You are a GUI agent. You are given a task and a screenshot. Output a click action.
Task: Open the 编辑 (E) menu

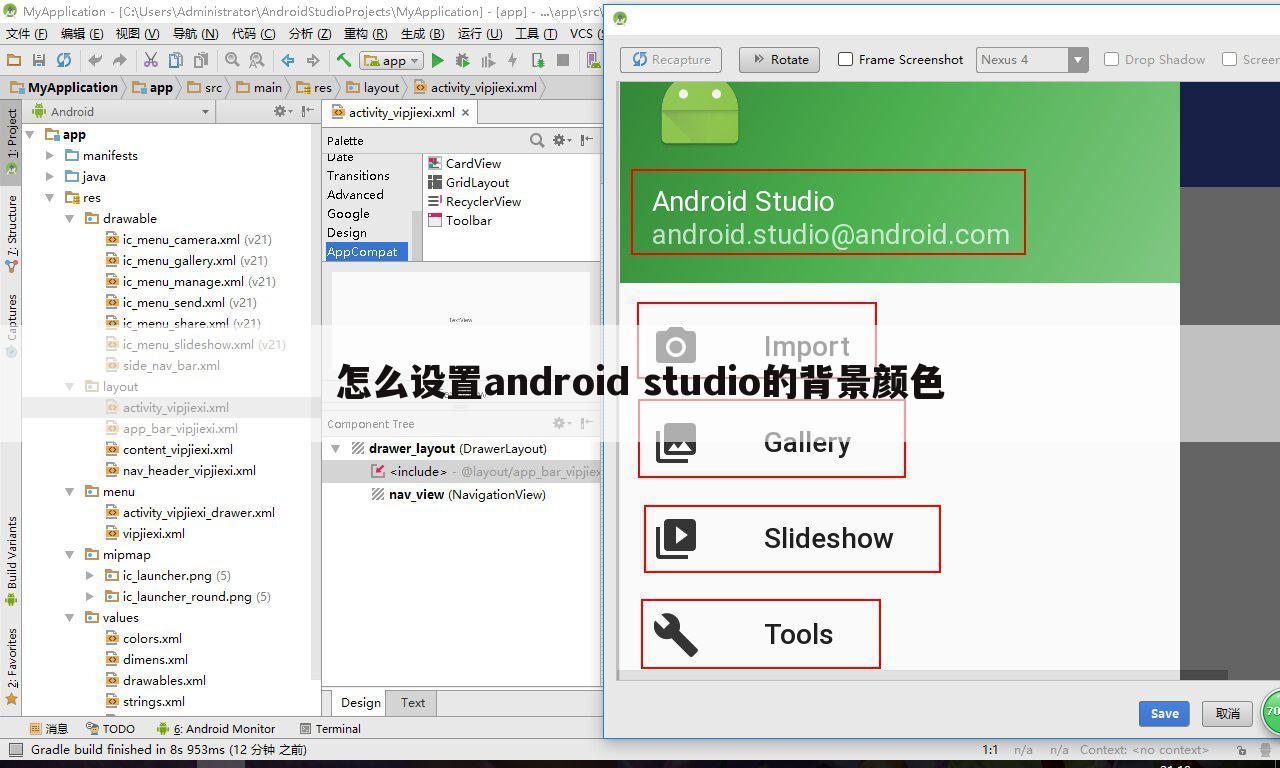pos(81,33)
